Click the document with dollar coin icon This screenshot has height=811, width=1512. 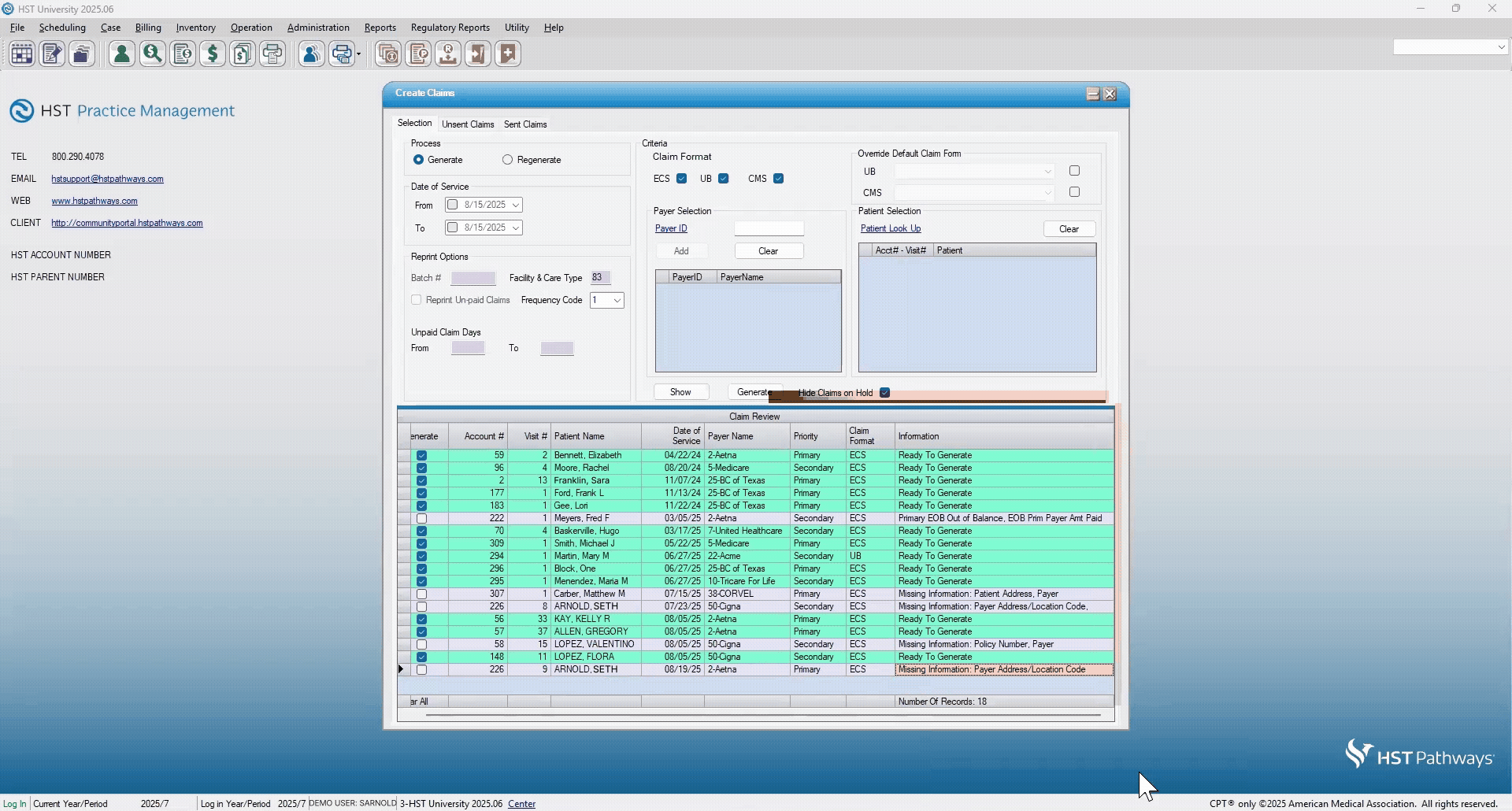(183, 54)
